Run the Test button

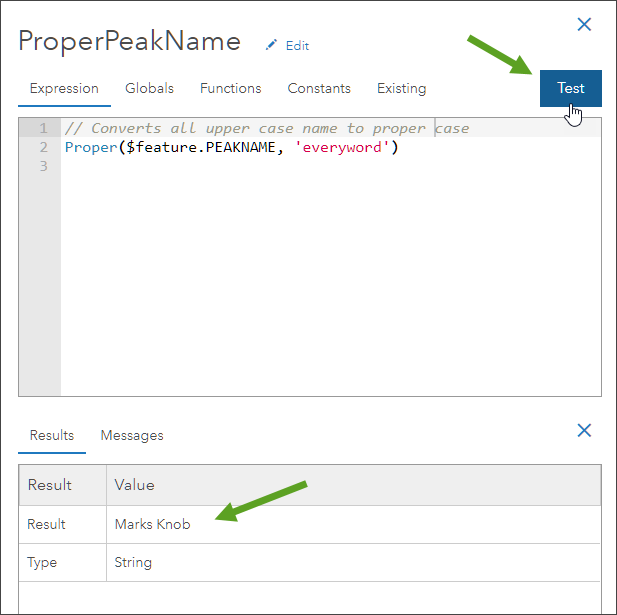pos(571,88)
